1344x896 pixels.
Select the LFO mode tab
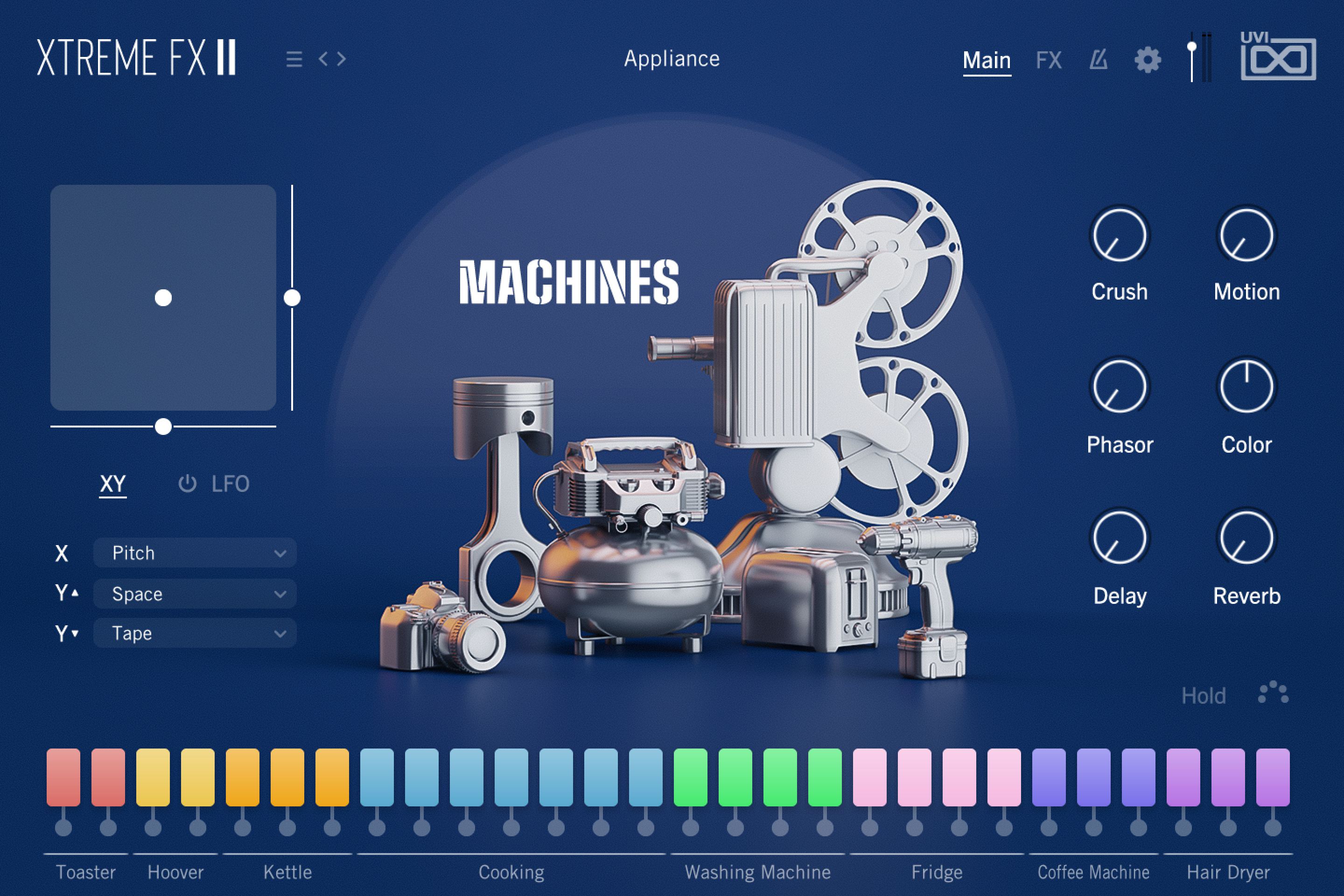click(230, 484)
